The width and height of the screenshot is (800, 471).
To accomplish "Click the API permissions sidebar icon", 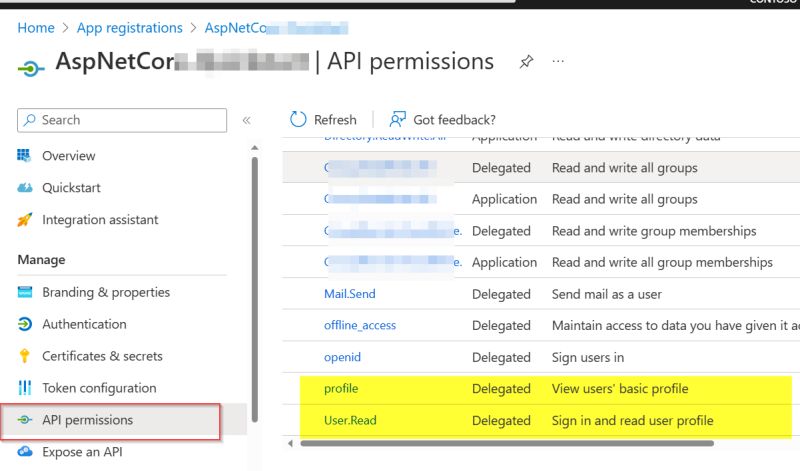I will click(x=24, y=420).
